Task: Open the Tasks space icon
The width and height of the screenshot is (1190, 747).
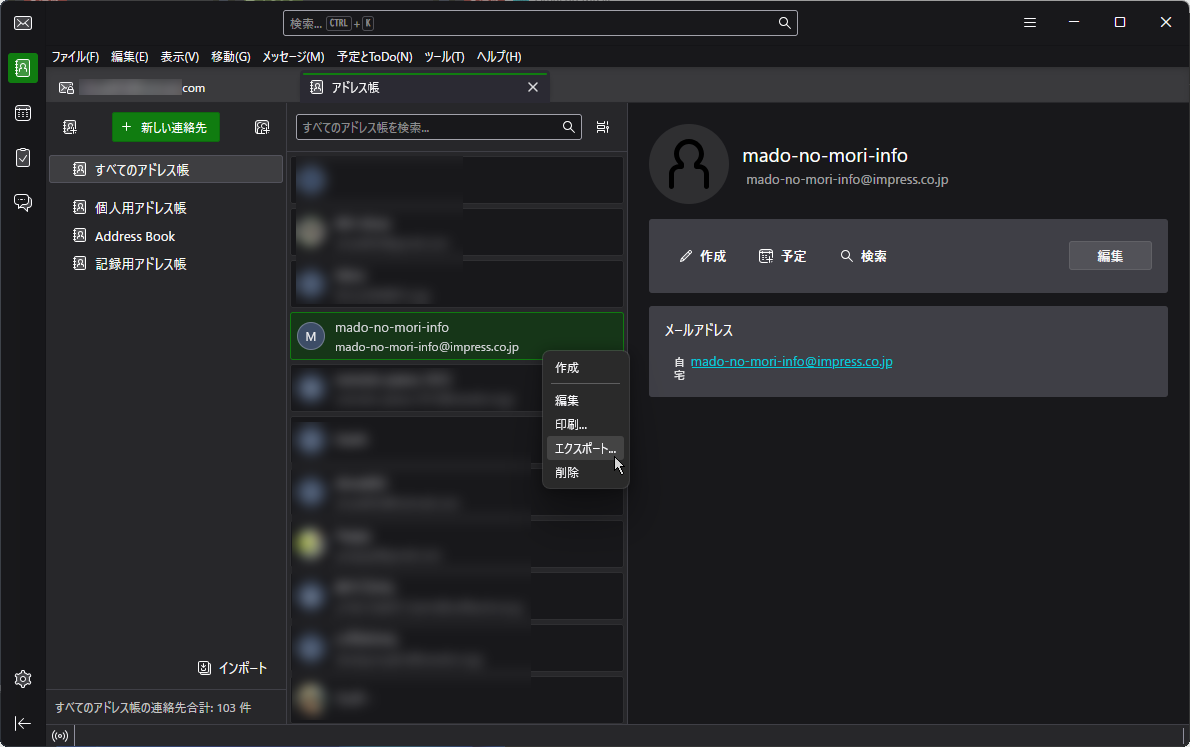Action: [23, 157]
